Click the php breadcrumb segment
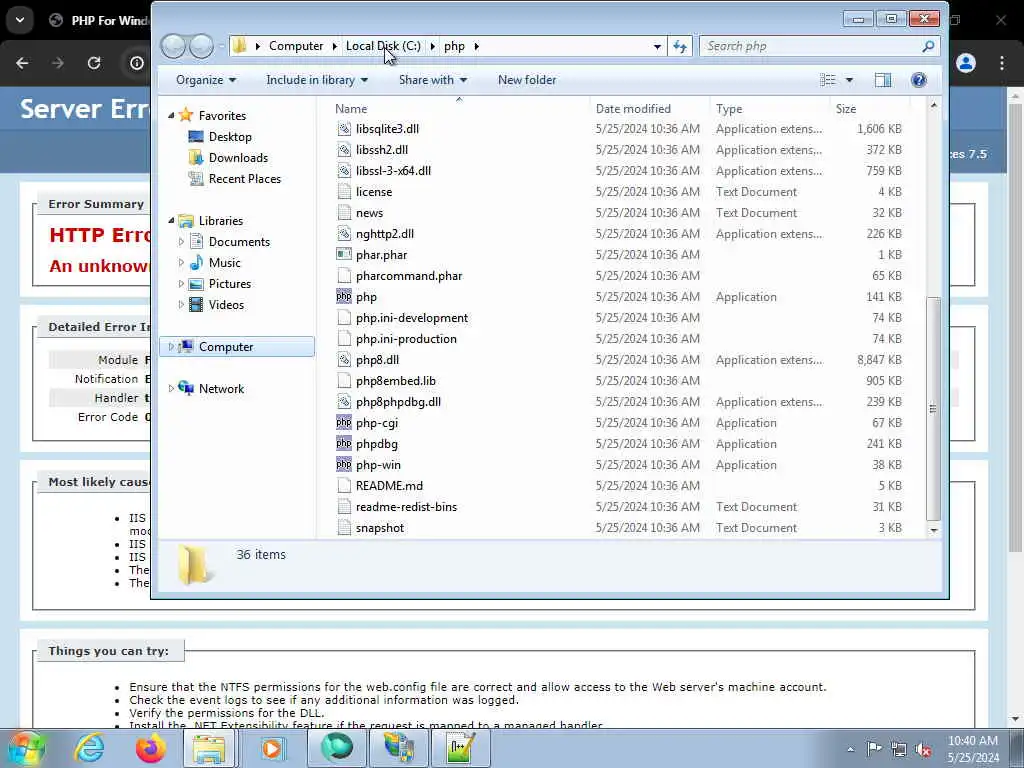 [454, 46]
